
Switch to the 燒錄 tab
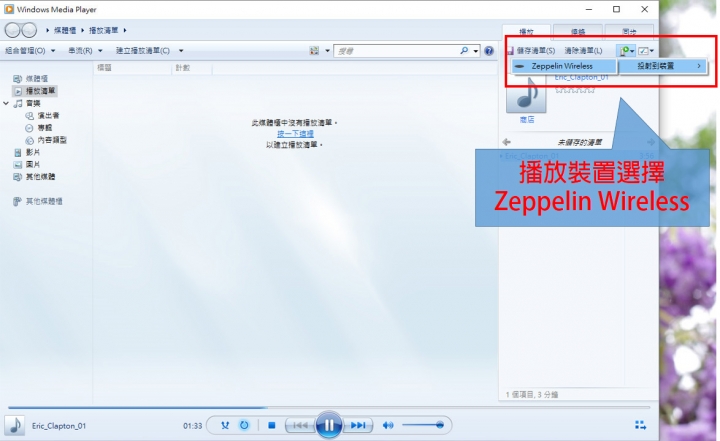point(578,31)
